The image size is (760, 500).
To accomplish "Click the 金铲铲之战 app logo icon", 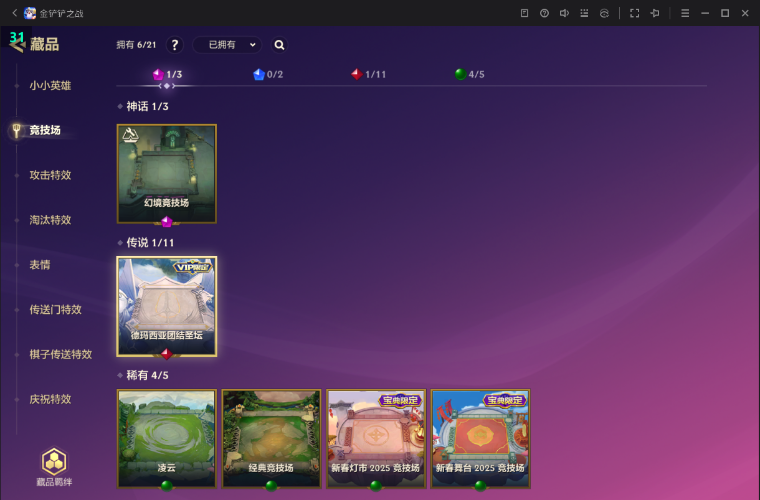I will tap(30, 13).
